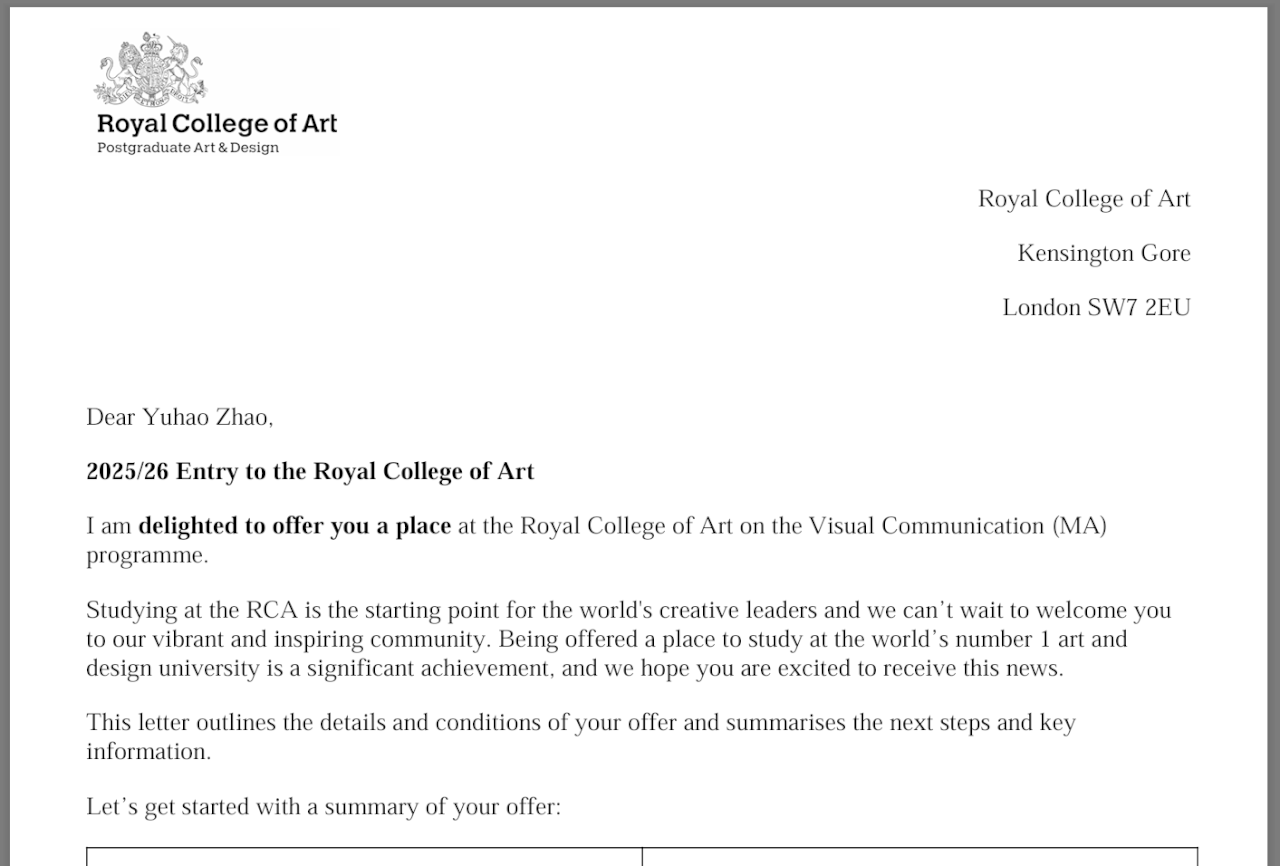Click the Kensington Gore address line
Screen dimensions: 1280x866
click(1104, 253)
